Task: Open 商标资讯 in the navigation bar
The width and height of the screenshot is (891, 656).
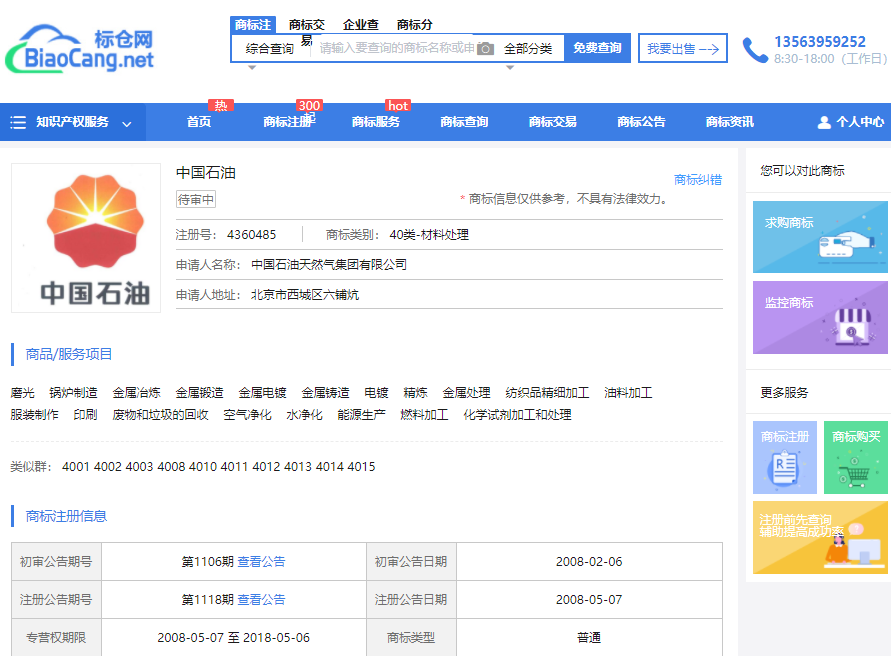Action: (730, 122)
